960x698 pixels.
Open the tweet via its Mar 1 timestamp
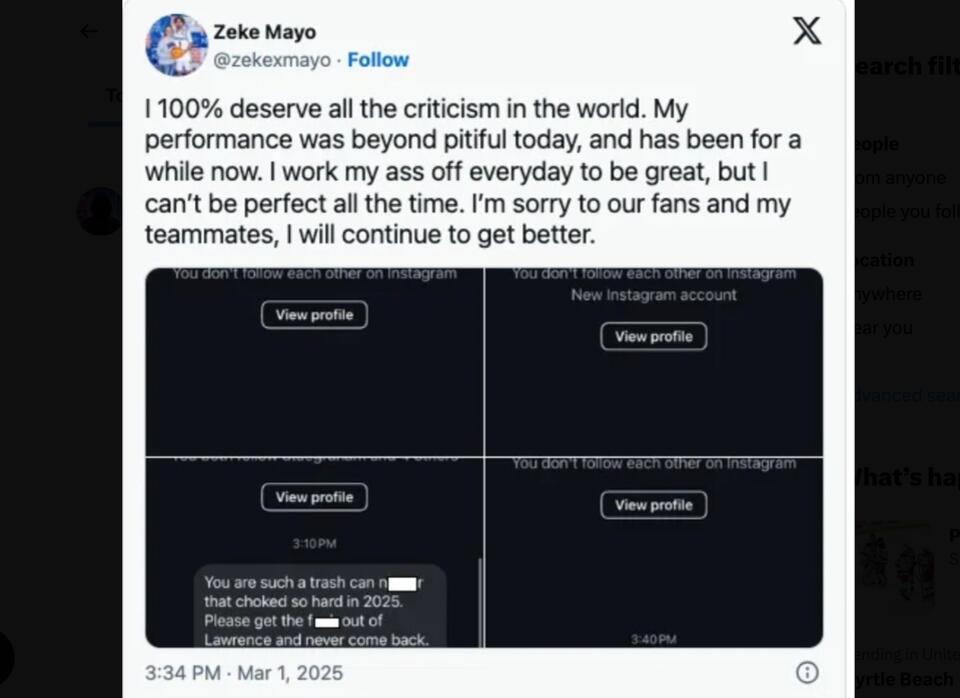(x=246, y=674)
